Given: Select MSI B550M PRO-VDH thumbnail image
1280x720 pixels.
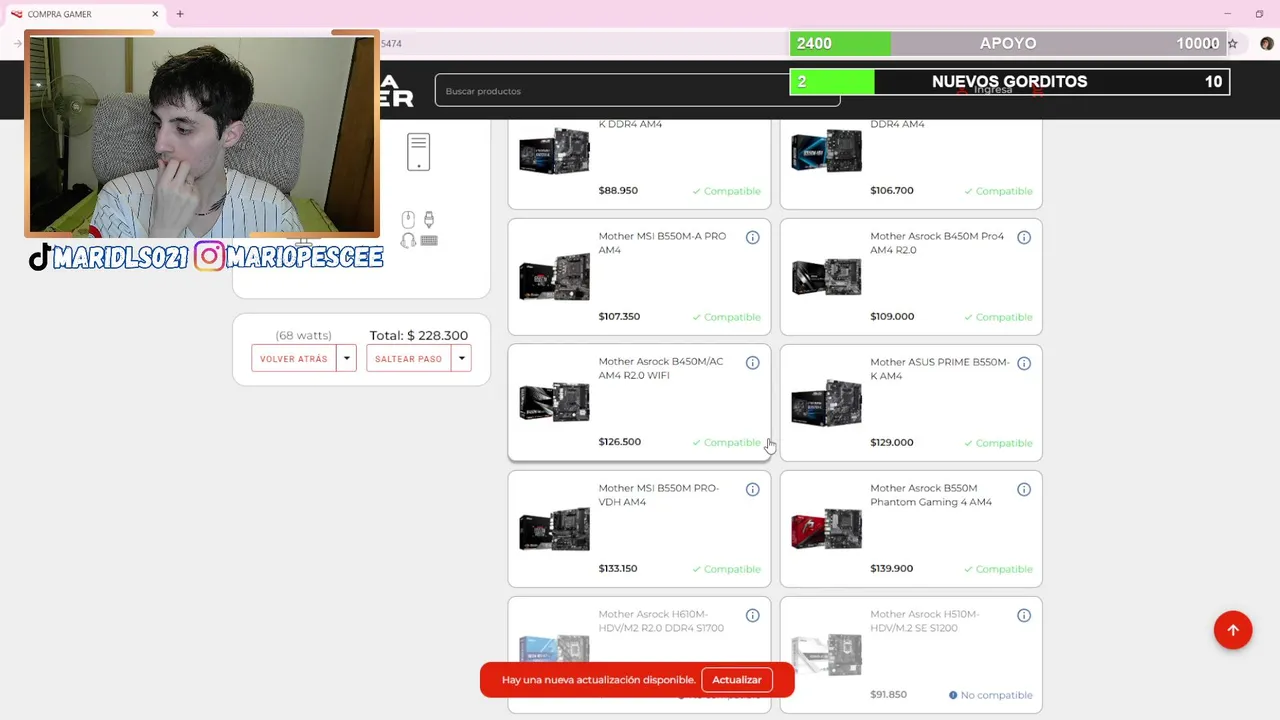Looking at the screenshot, I should pos(554,529).
